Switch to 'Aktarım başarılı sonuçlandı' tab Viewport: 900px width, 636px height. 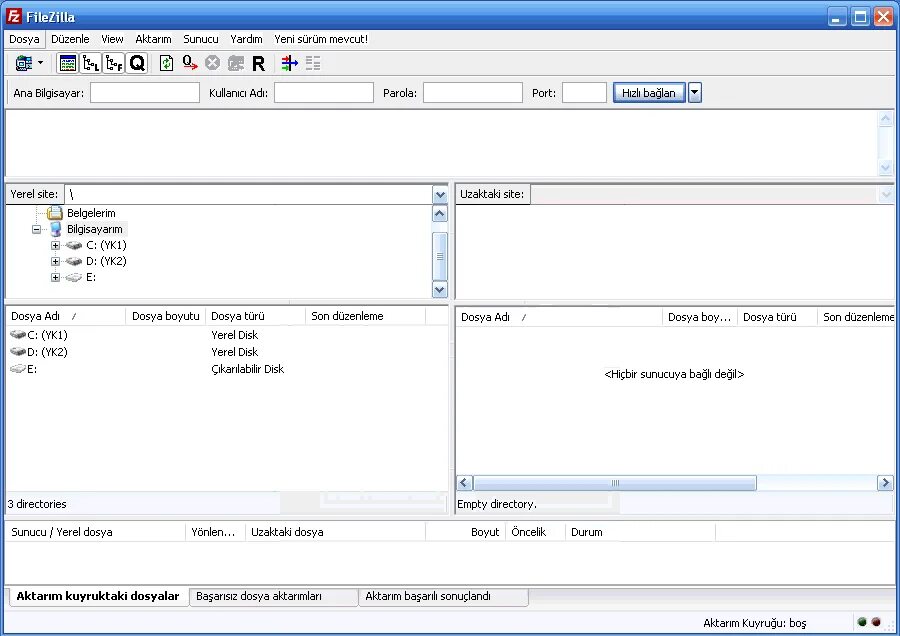[x=443, y=596]
